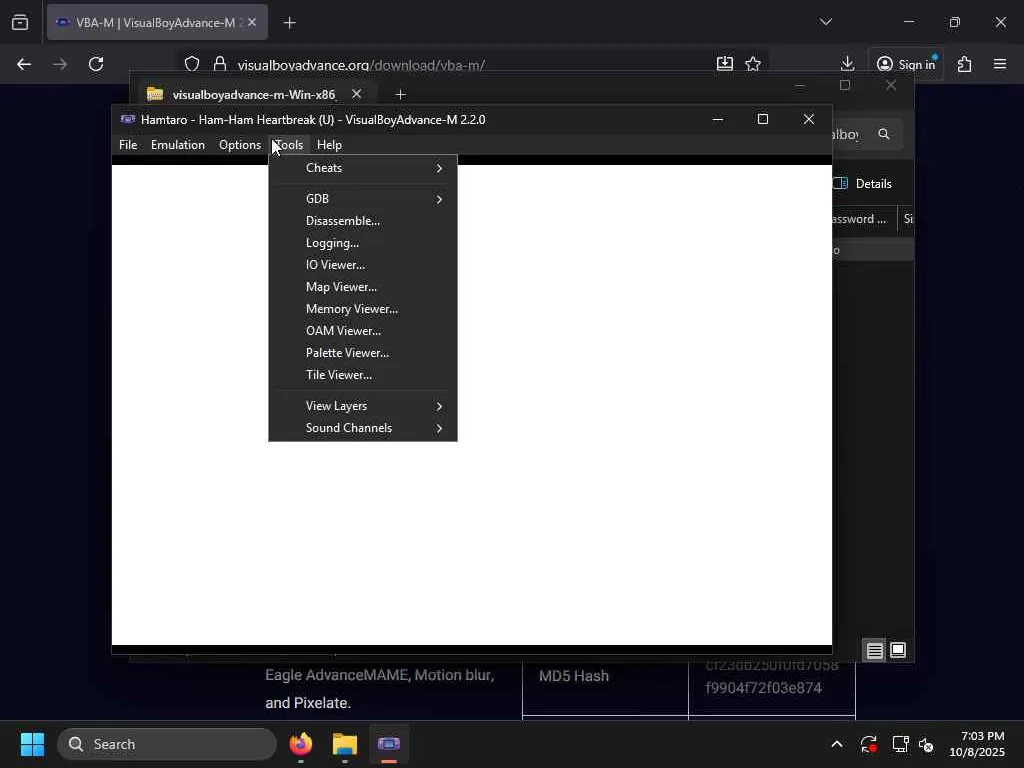Click the Sign in button in Firefox

906,64
